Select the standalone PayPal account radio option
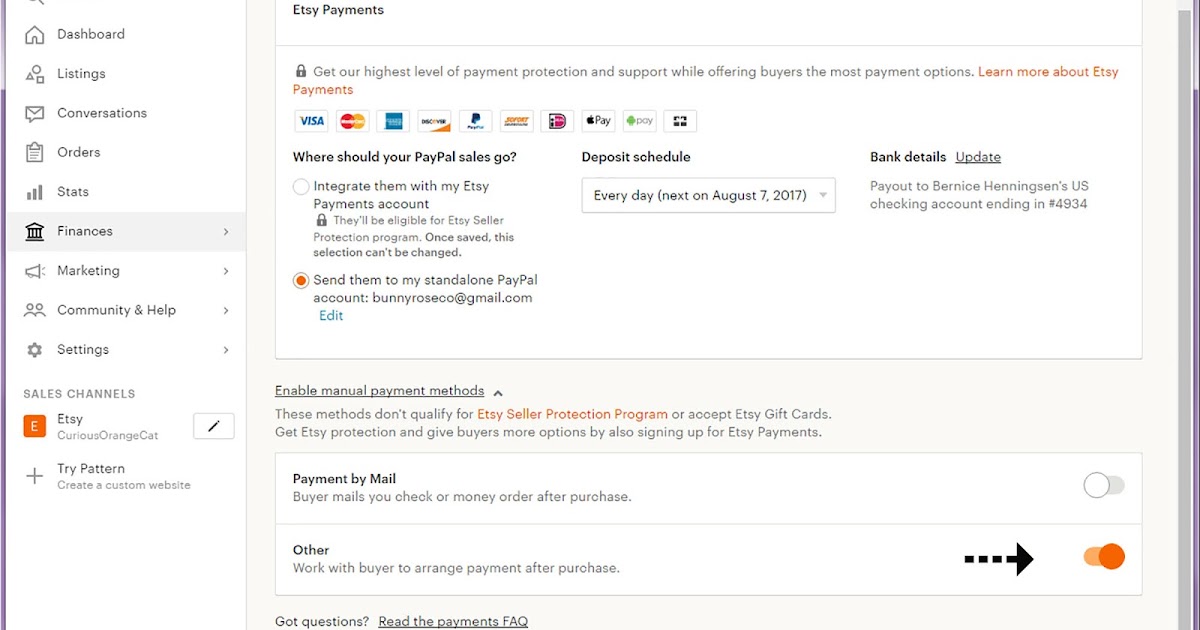 point(301,281)
